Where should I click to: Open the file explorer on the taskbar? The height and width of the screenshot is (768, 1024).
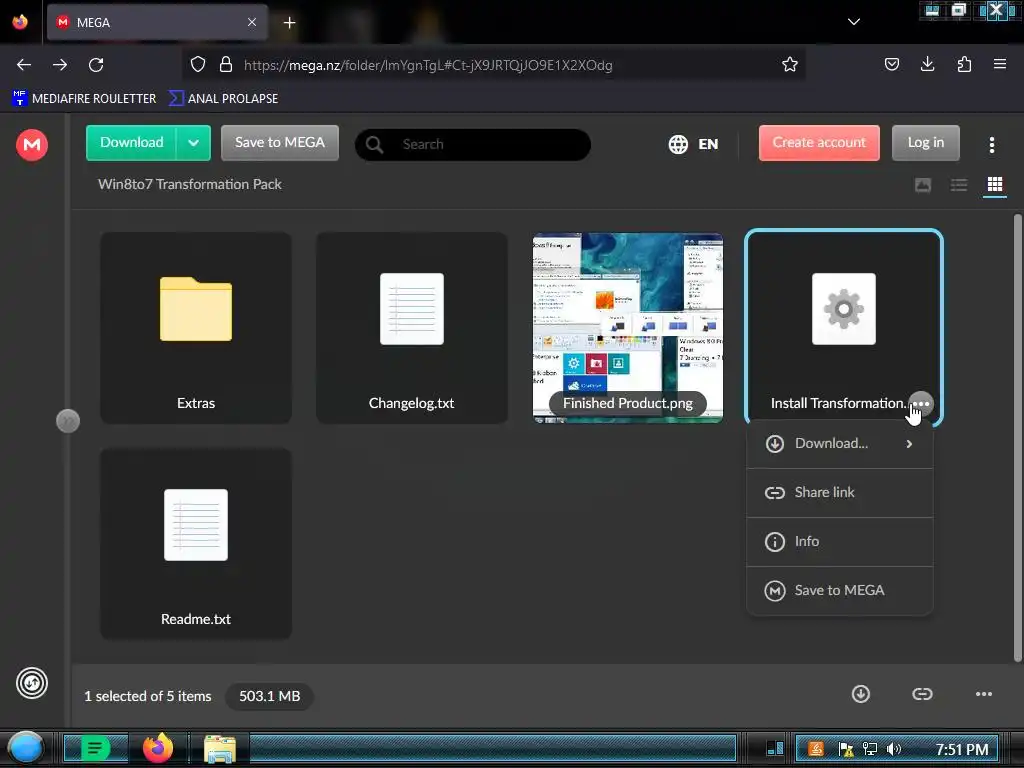coord(220,748)
